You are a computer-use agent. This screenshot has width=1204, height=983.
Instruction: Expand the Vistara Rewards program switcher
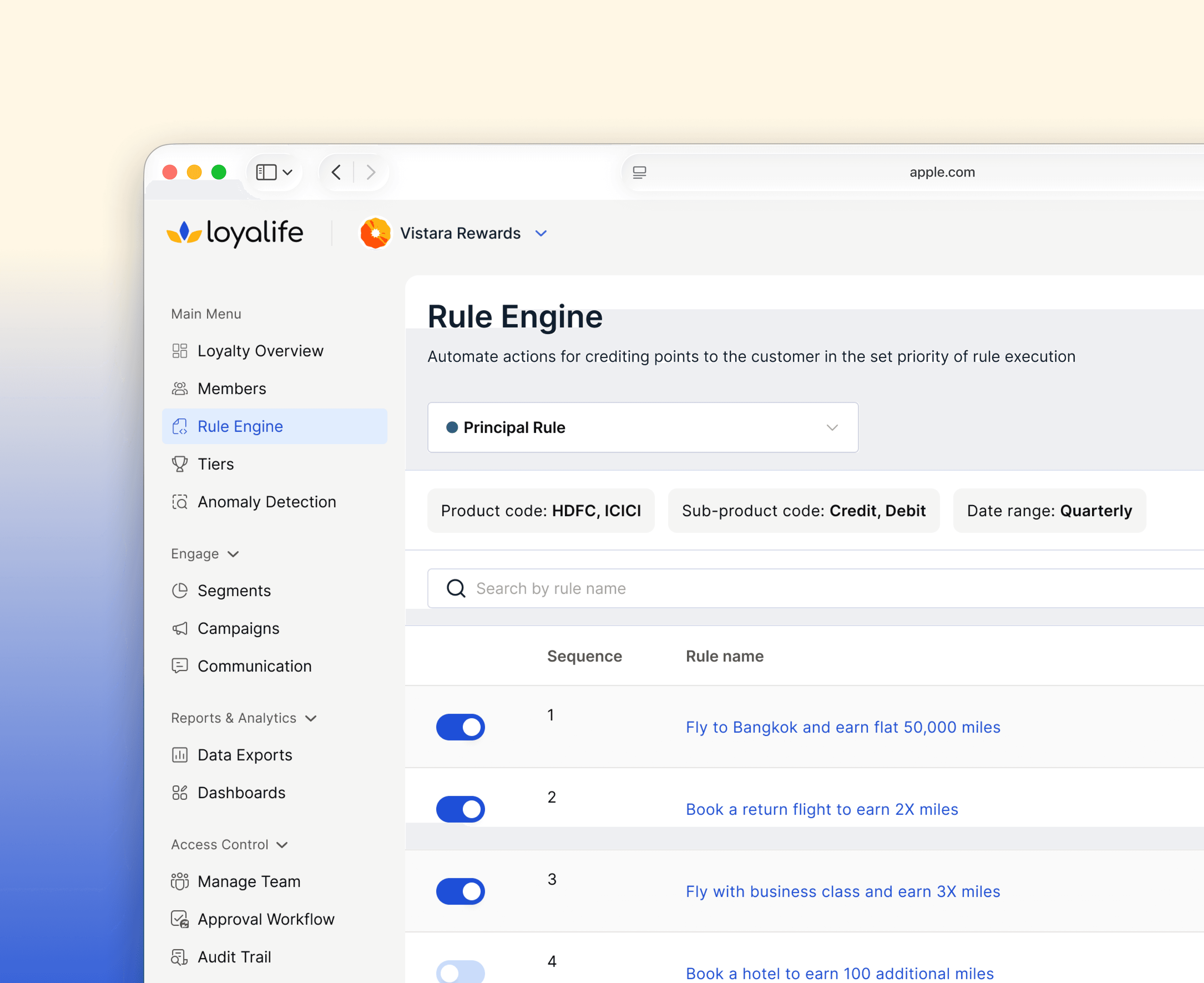point(541,233)
